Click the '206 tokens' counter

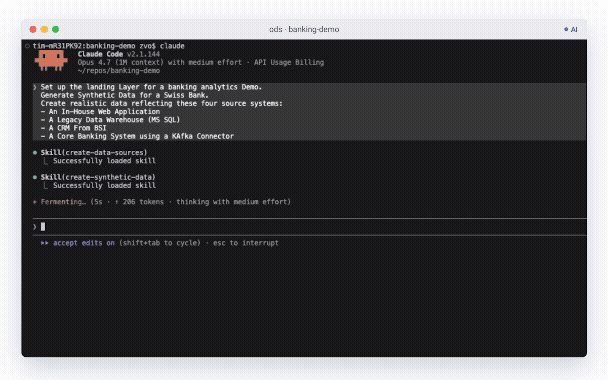[x=143, y=202]
